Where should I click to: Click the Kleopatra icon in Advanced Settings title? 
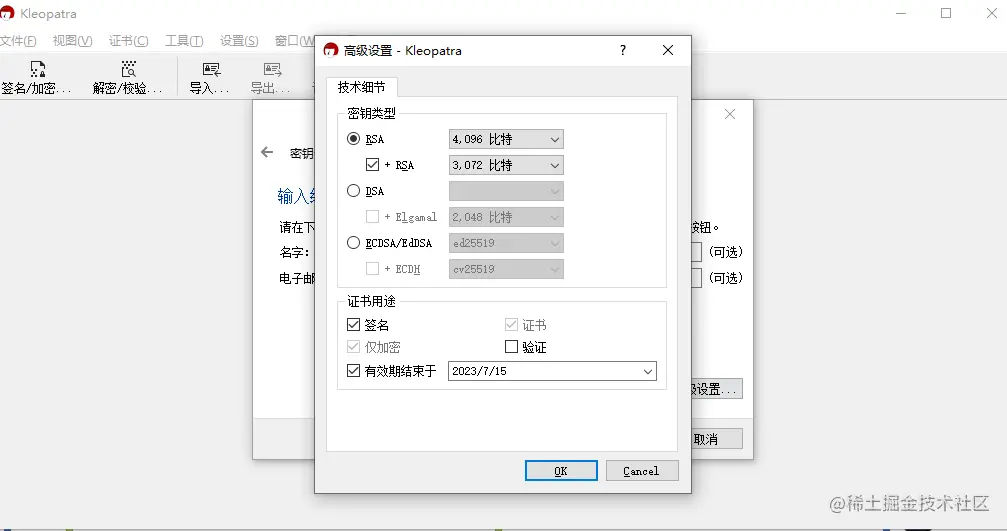331,50
